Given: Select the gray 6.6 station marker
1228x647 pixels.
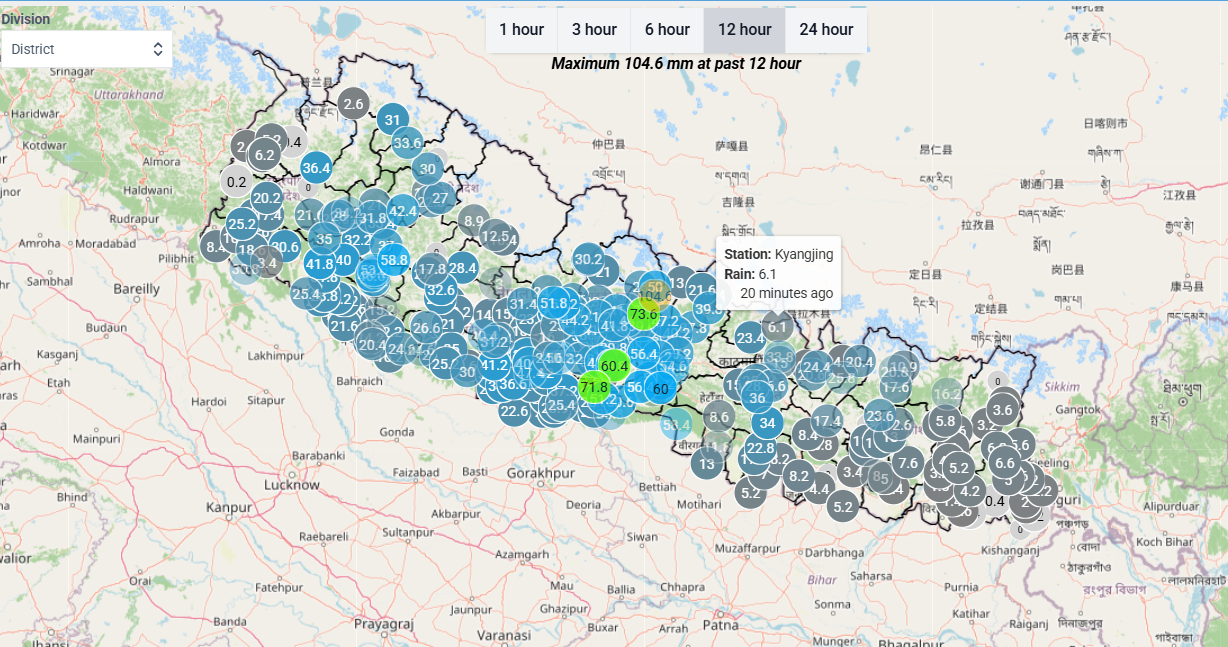Looking at the screenshot, I should 1005,462.
